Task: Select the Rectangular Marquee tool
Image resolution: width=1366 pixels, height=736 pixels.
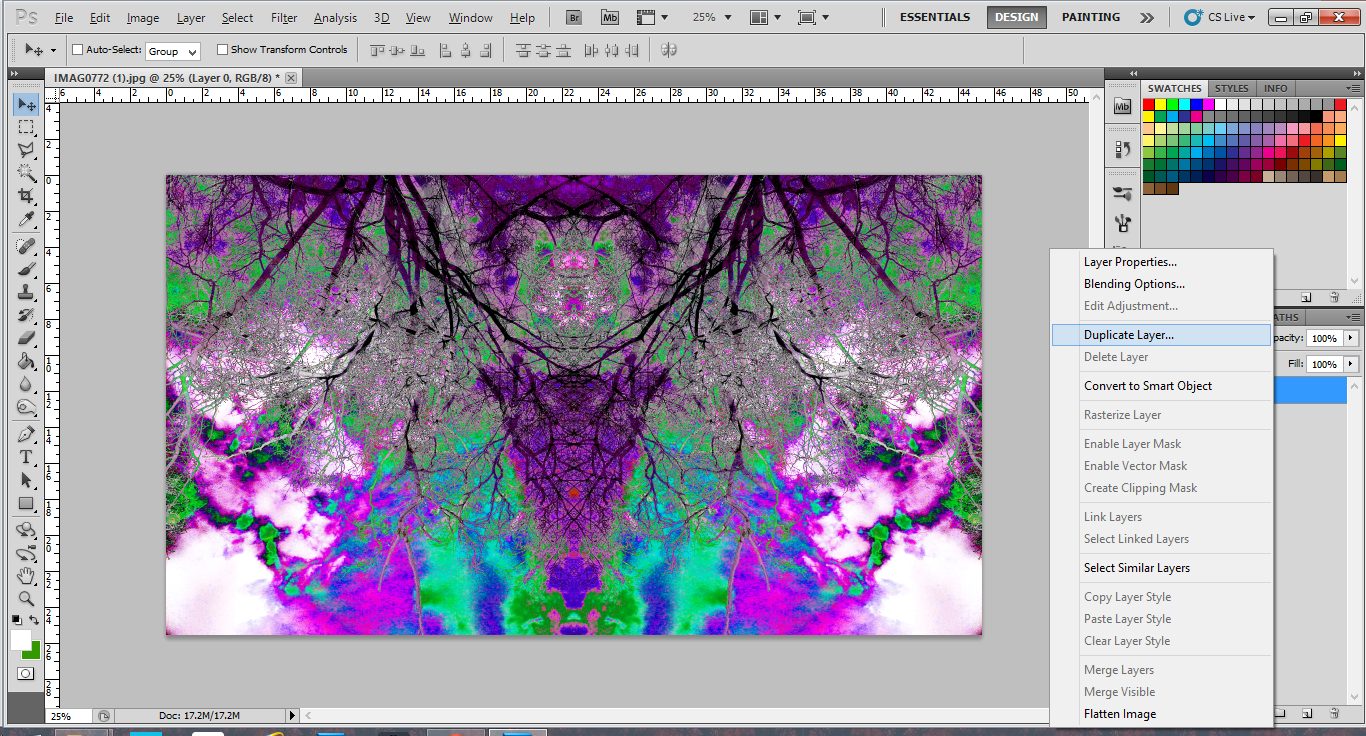Action: [x=26, y=127]
